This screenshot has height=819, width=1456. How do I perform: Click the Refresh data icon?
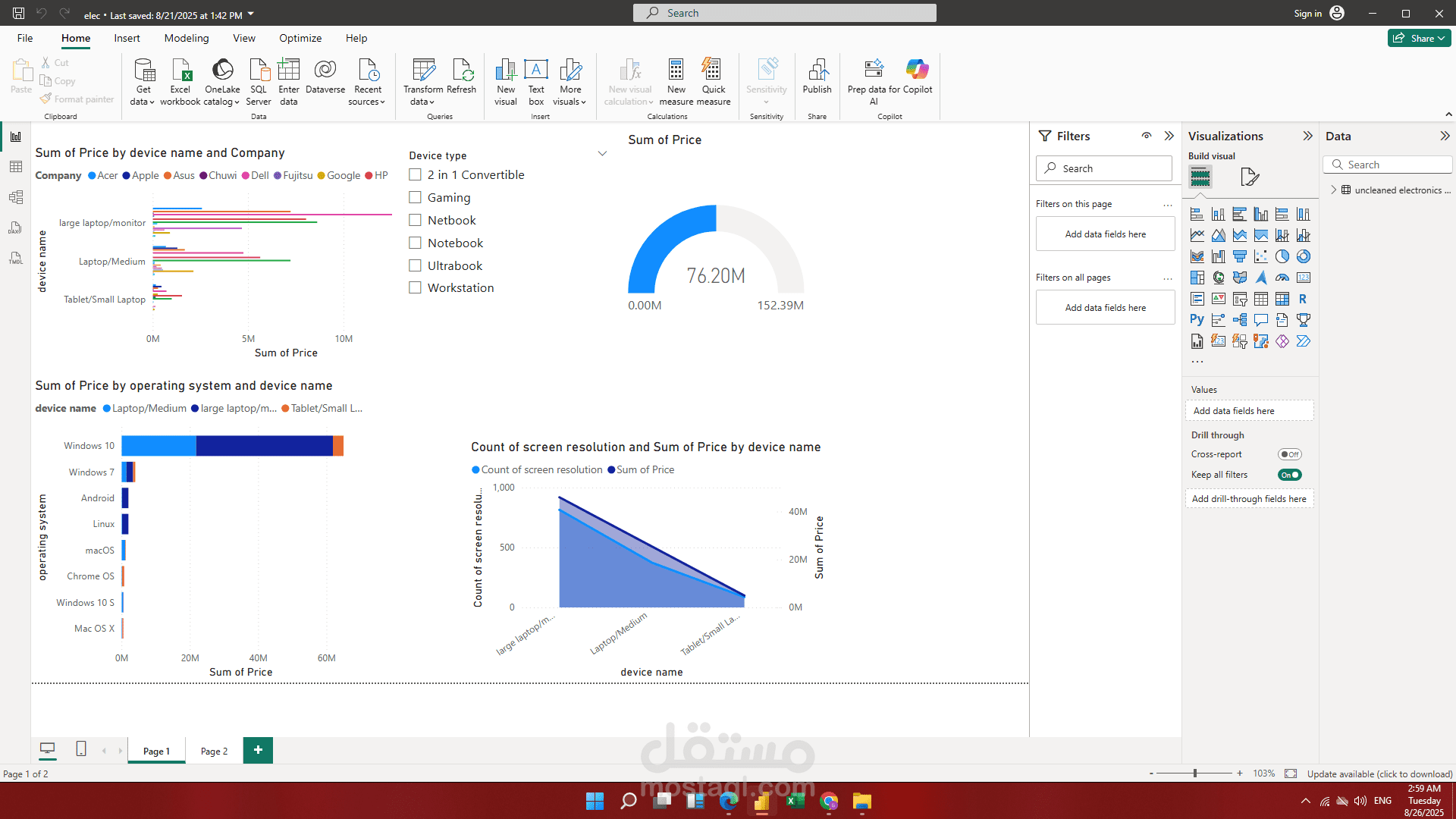462,70
